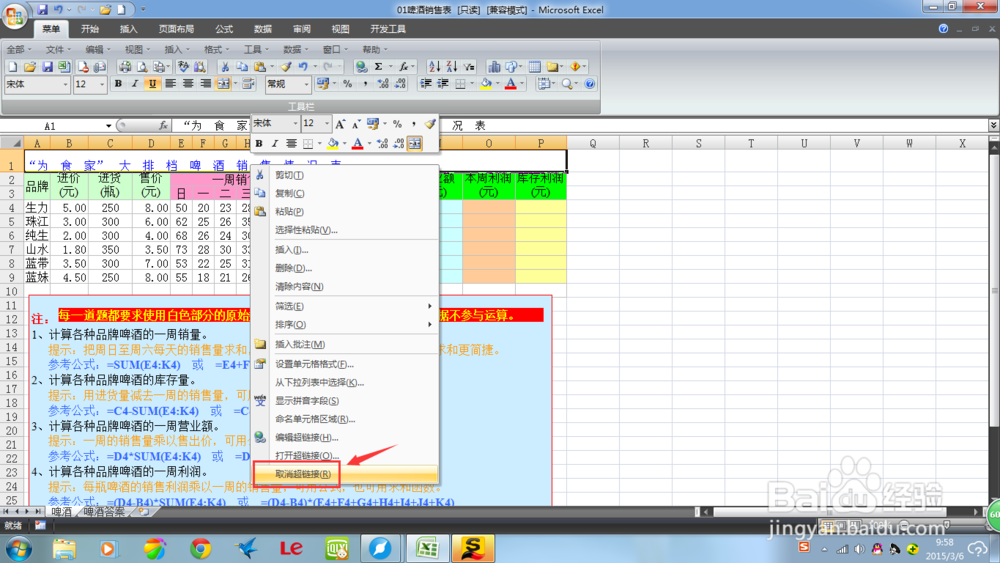
Task: Switch to the 啤酒答案 sheet tab
Action: (104, 511)
